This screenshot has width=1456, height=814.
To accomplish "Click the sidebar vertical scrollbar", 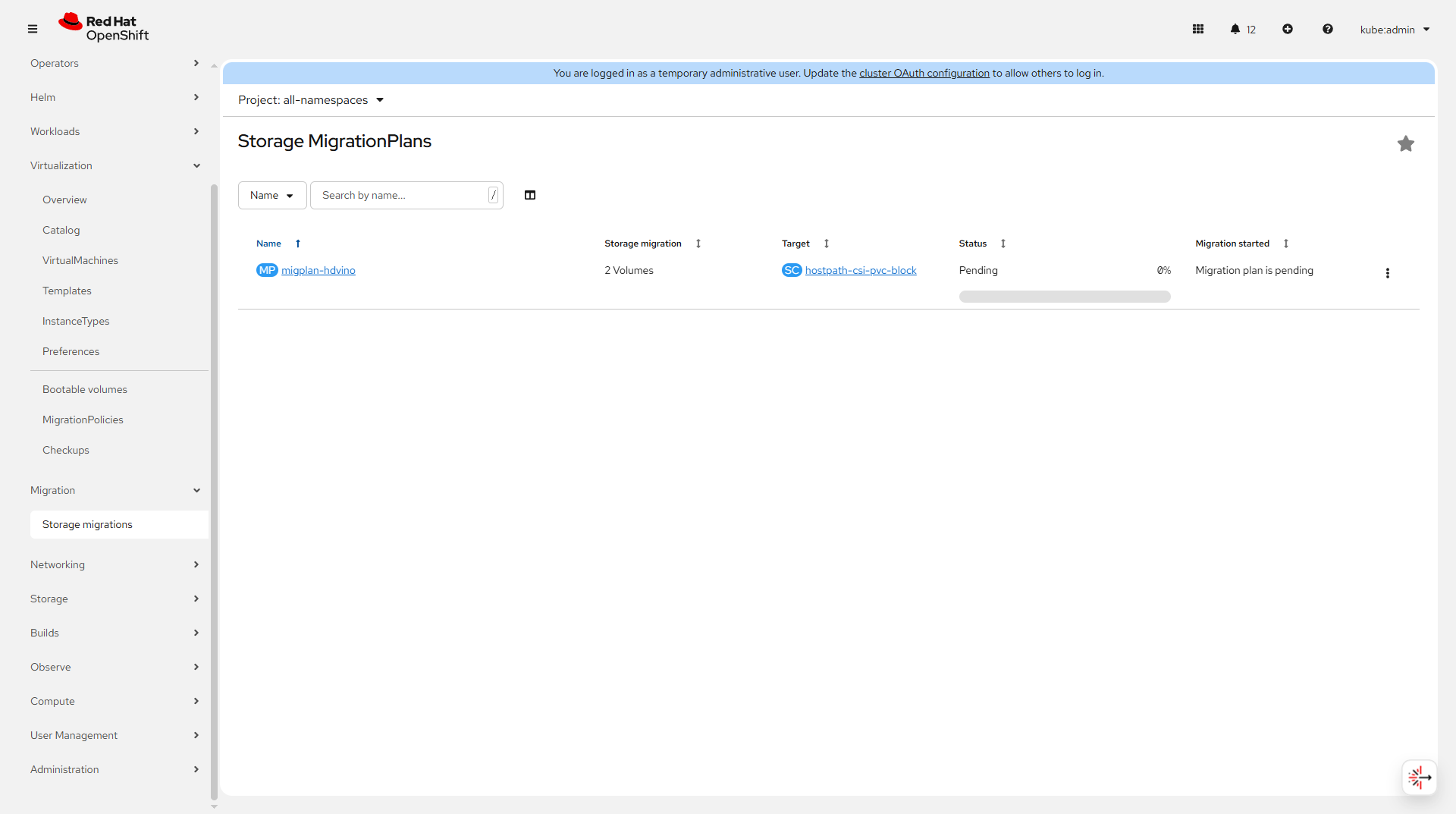I will click(x=214, y=492).
